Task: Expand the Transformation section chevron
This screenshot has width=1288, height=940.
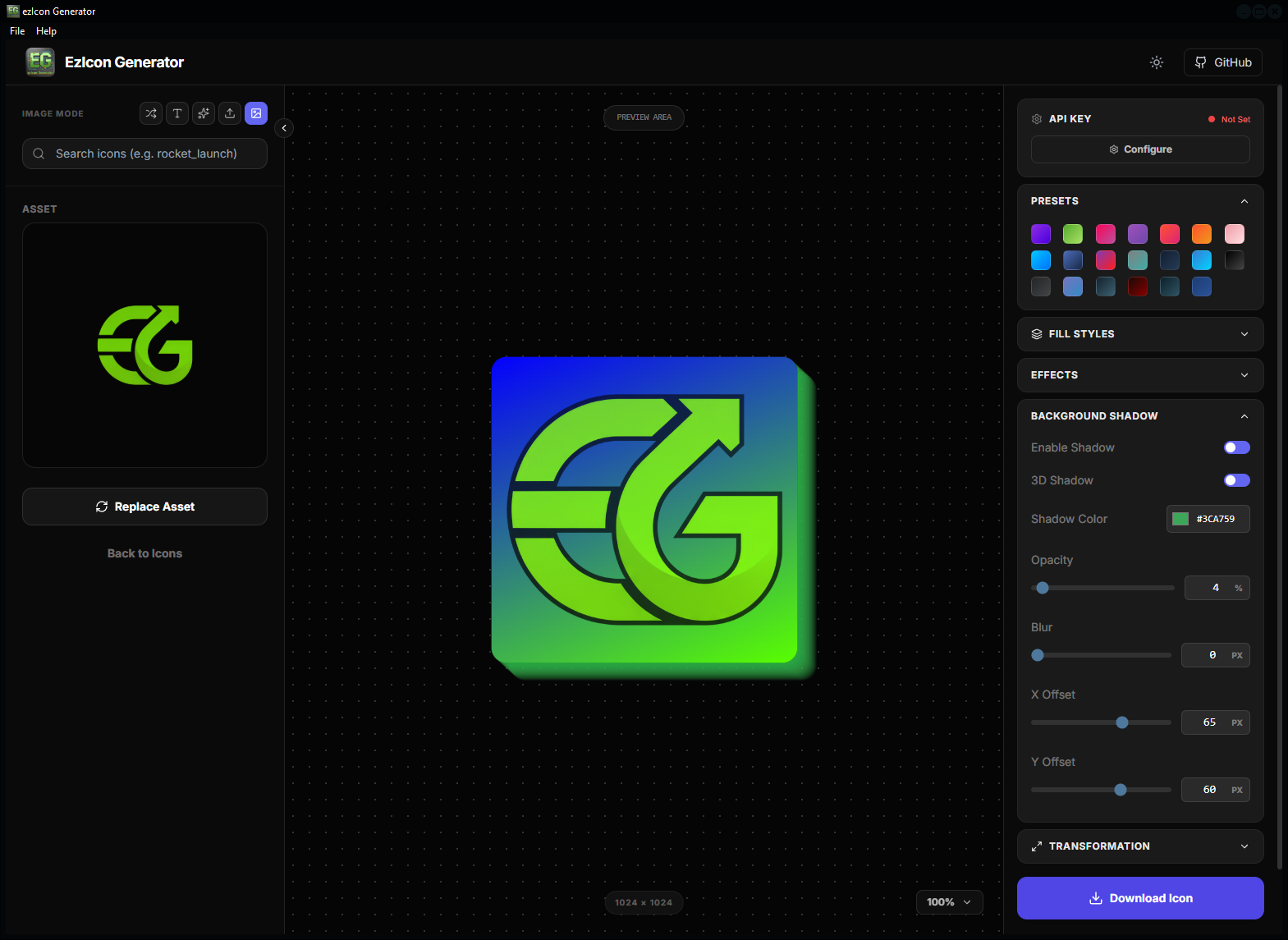Action: [1244, 846]
